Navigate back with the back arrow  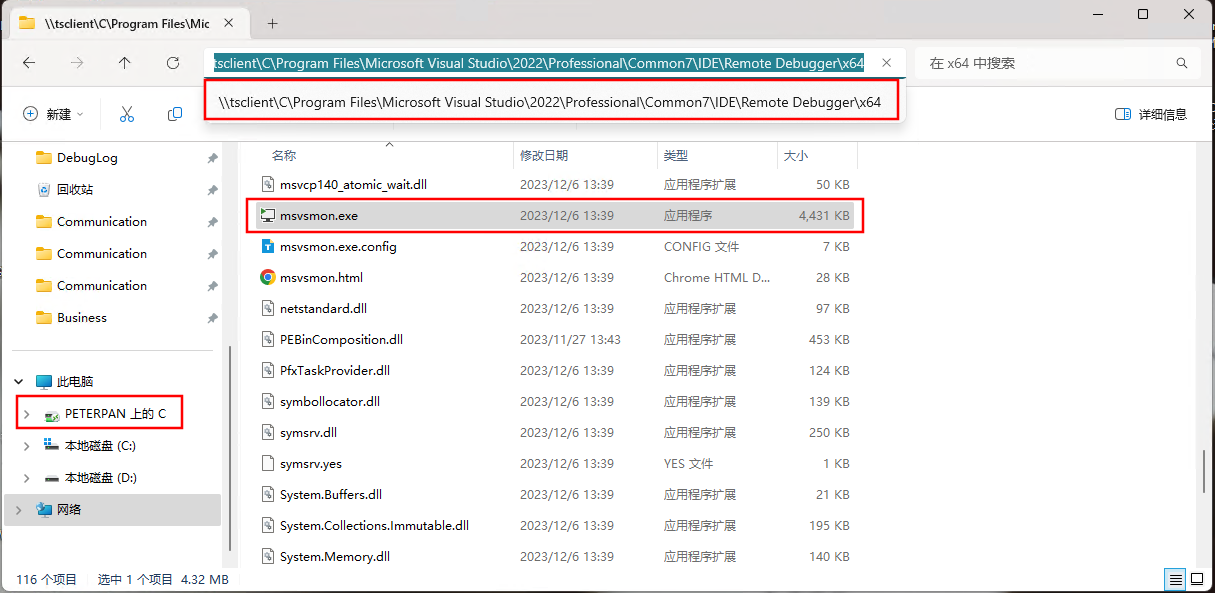pyautogui.click(x=29, y=63)
